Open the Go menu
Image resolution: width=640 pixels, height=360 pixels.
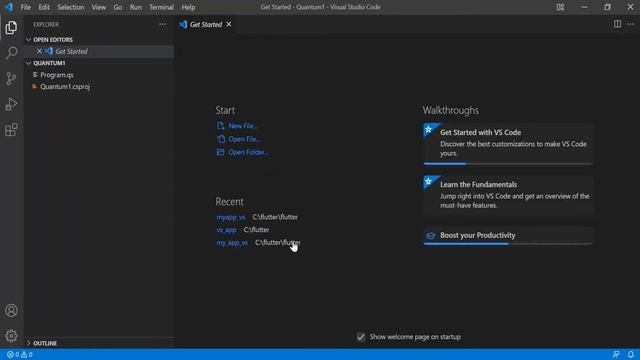[x=118, y=7]
